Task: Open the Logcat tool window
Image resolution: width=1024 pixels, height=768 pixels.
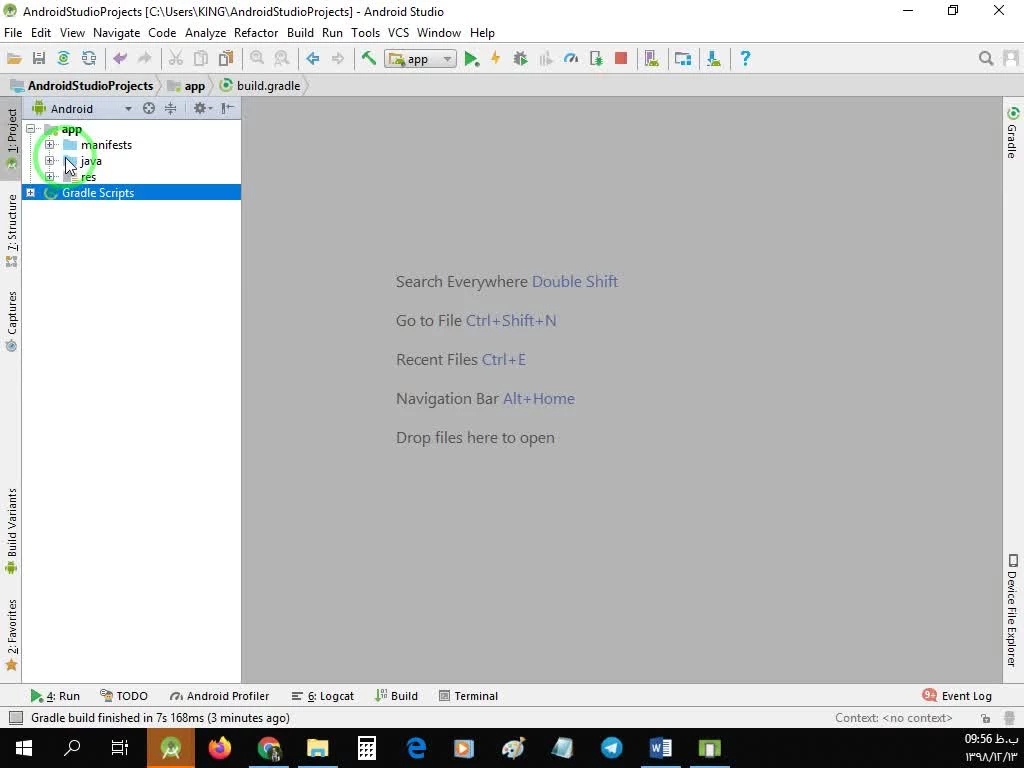Action: pyautogui.click(x=323, y=696)
